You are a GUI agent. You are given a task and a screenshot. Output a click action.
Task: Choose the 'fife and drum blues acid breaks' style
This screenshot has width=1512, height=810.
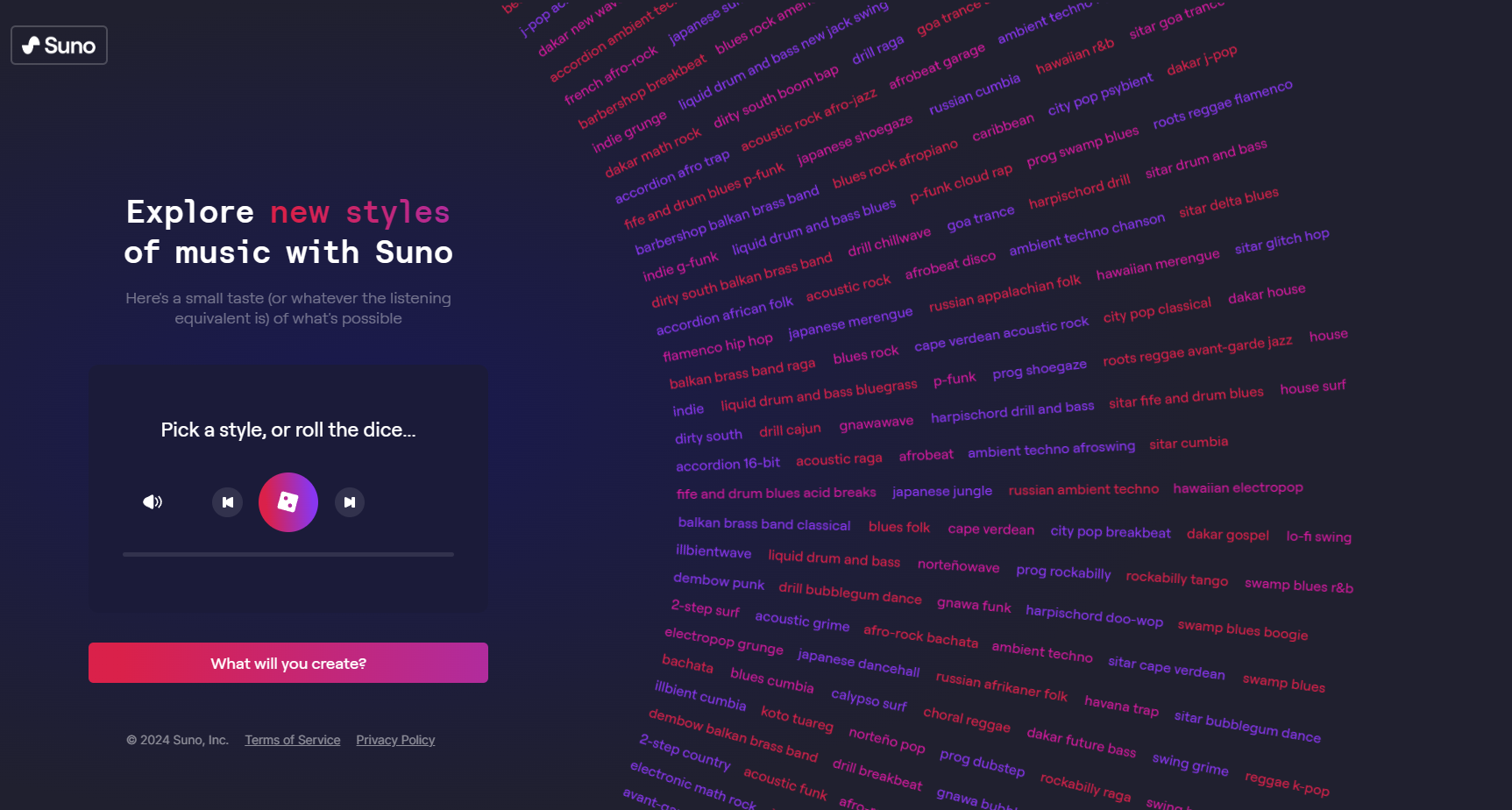(x=776, y=493)
